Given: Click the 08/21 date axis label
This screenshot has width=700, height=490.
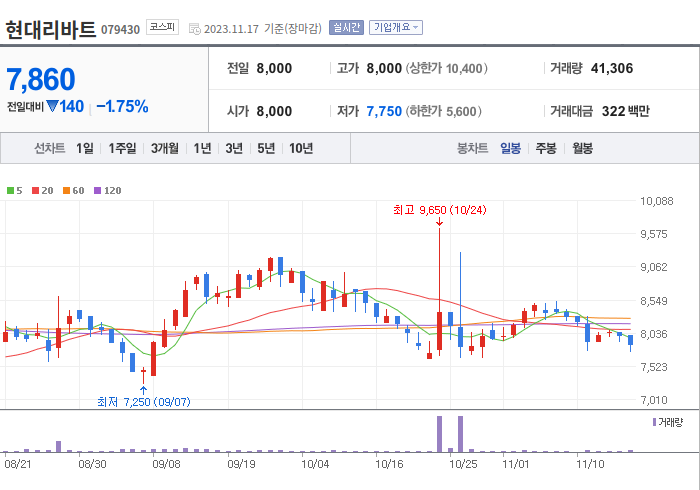Looking at the screenshot, I should pyautogui.click(x=18, y=464).
